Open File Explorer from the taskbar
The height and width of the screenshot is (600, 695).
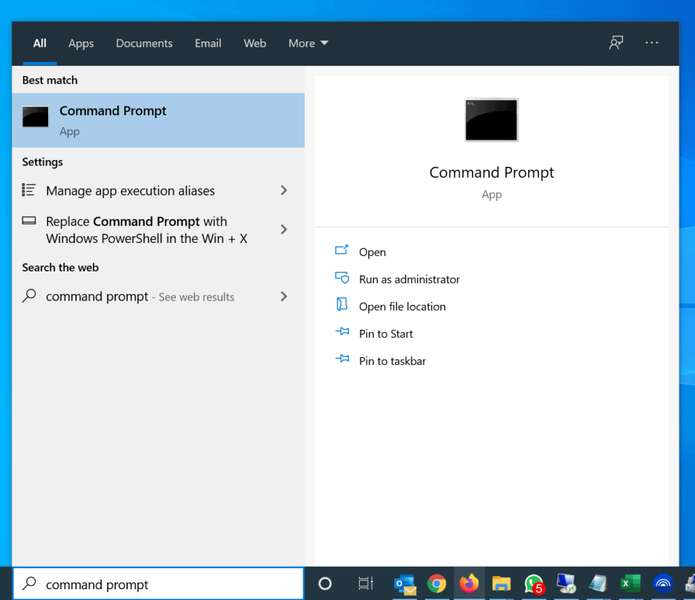(501, 584)
